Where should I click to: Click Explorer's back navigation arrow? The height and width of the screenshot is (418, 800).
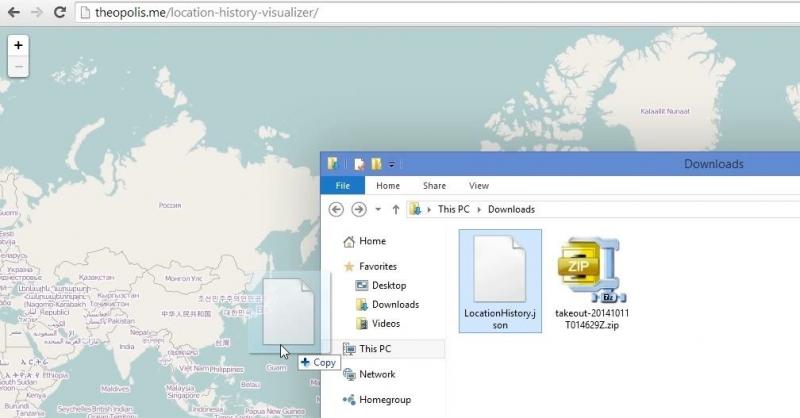click(336, 209)
